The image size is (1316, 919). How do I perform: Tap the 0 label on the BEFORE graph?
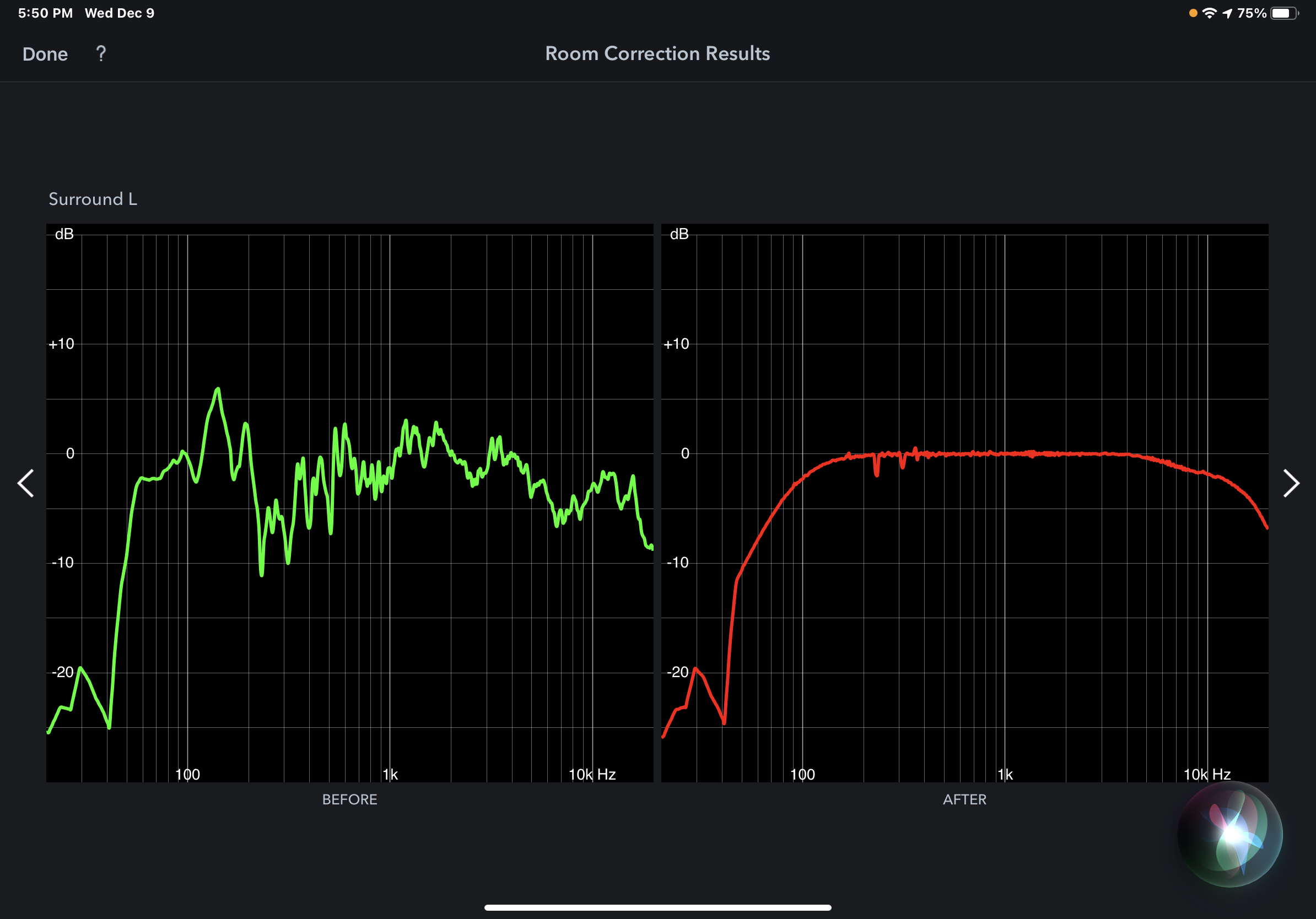[70, 453]
